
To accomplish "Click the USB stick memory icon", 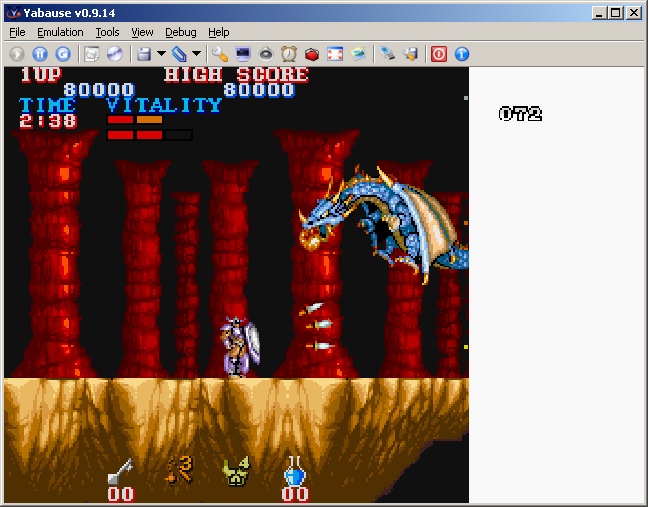I will [387, 54].
